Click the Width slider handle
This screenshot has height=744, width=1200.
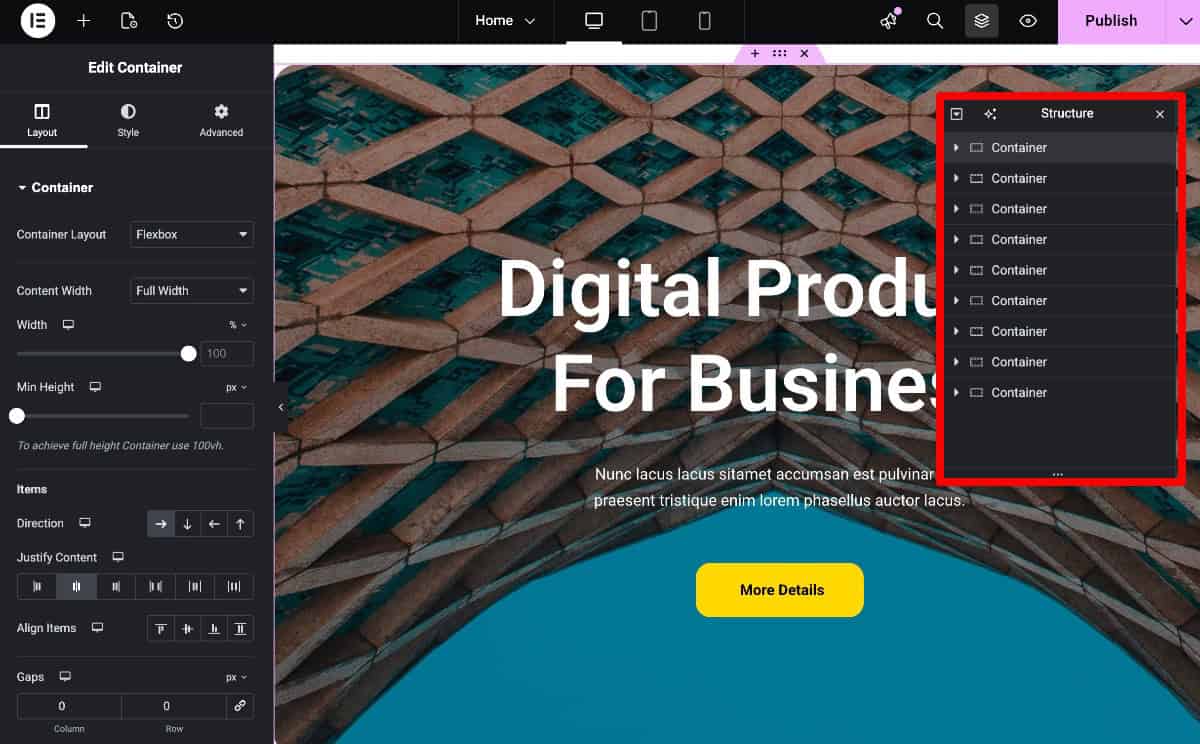(x=188, y=354)
